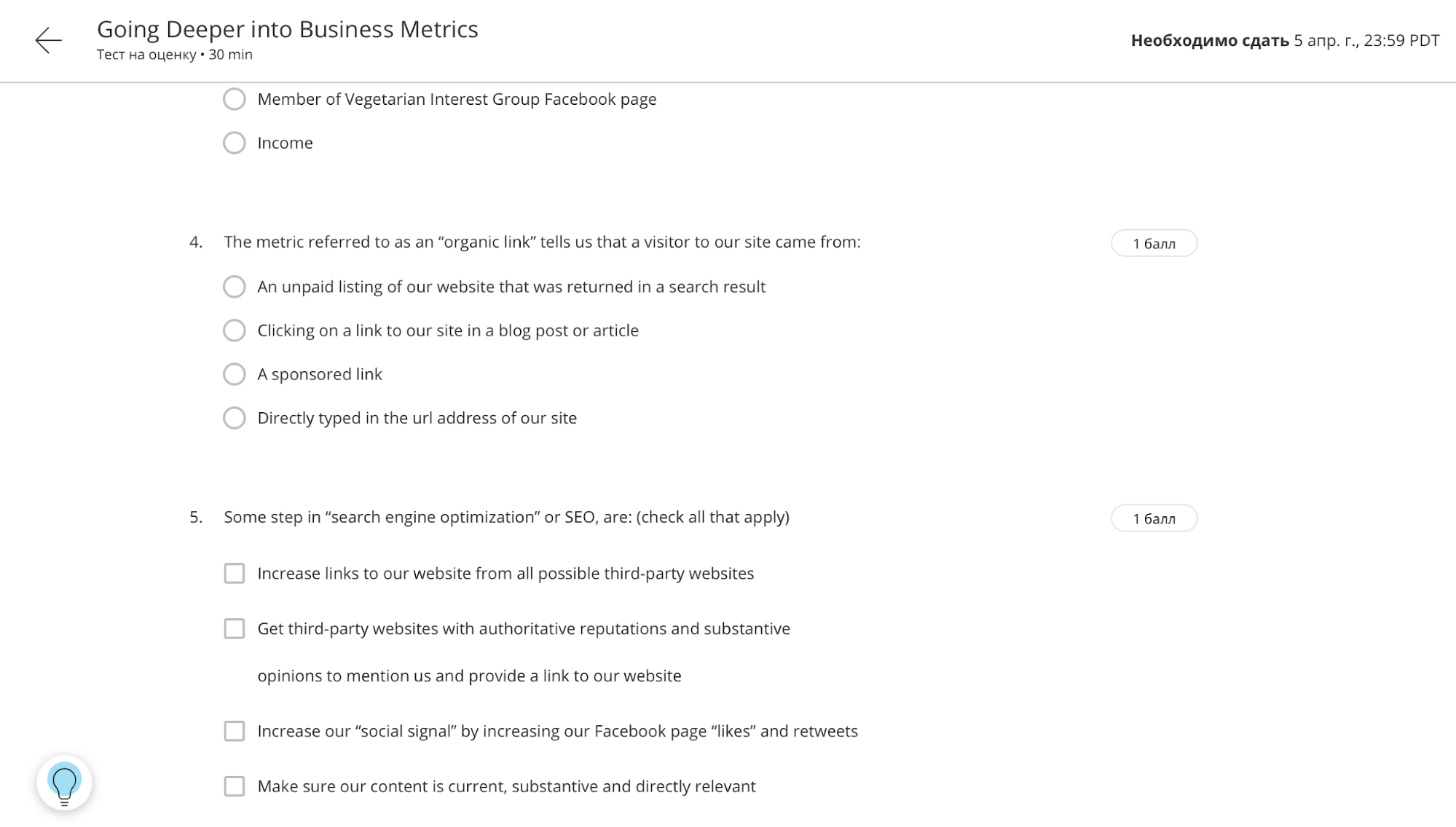Click question 5 points badge '1 балл'
Viewport: 1456px width, 827px height.
[1154, 518]
